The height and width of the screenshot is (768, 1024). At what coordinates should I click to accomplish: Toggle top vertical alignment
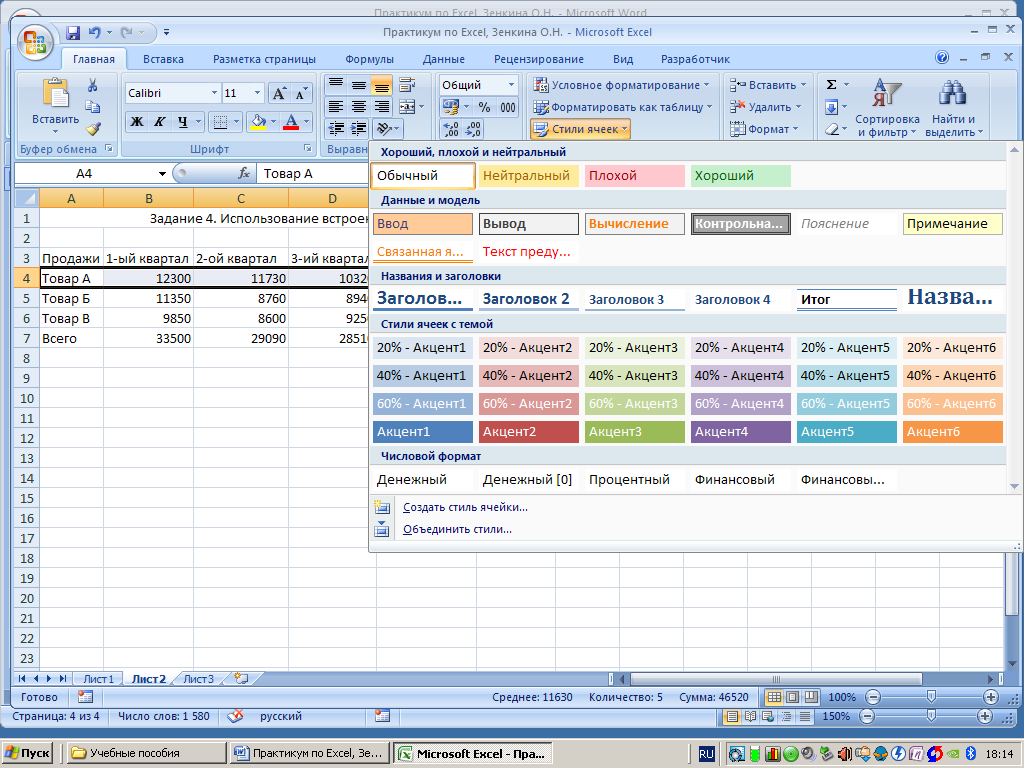[x=336, y=85]
